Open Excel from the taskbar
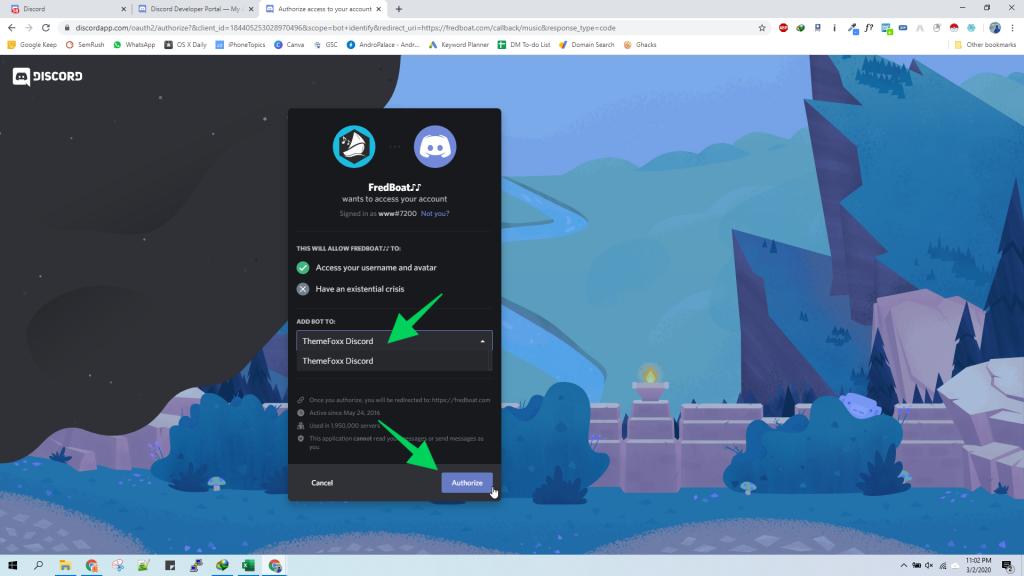Viewport: 1024px width, 576px height. [x=248, y=566]
